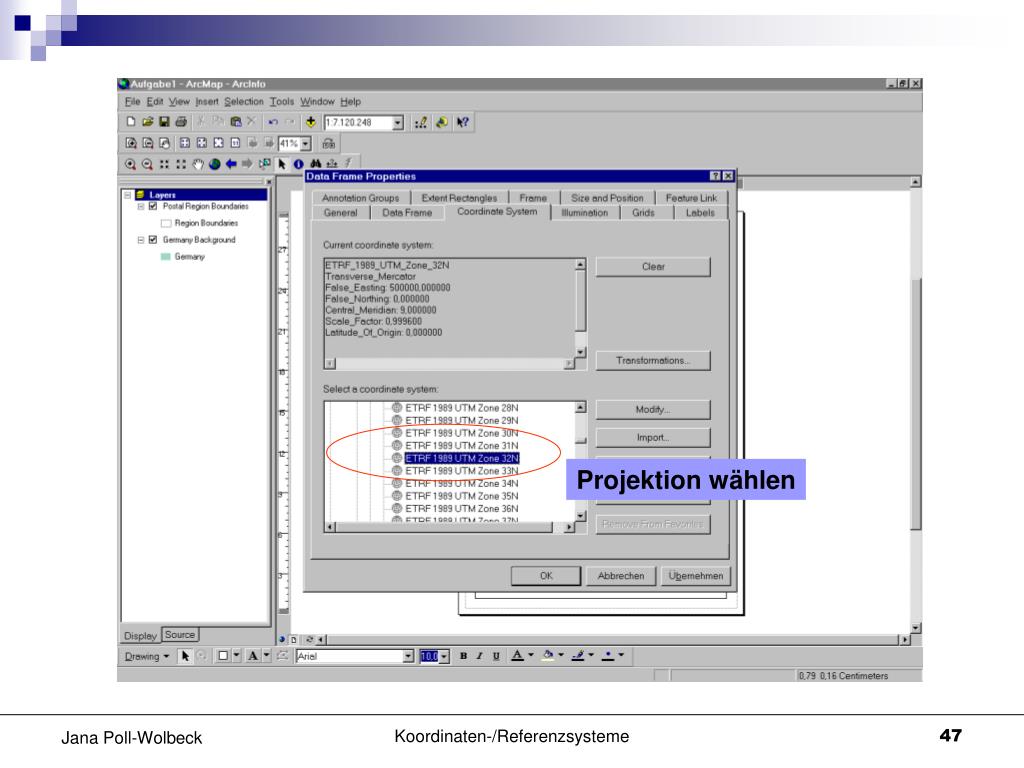Image resolution: width=1024 pixels, height=768 pixels.
Task: Click the Region Boundaries symbol swatch
Action: (x=166, y=223)
